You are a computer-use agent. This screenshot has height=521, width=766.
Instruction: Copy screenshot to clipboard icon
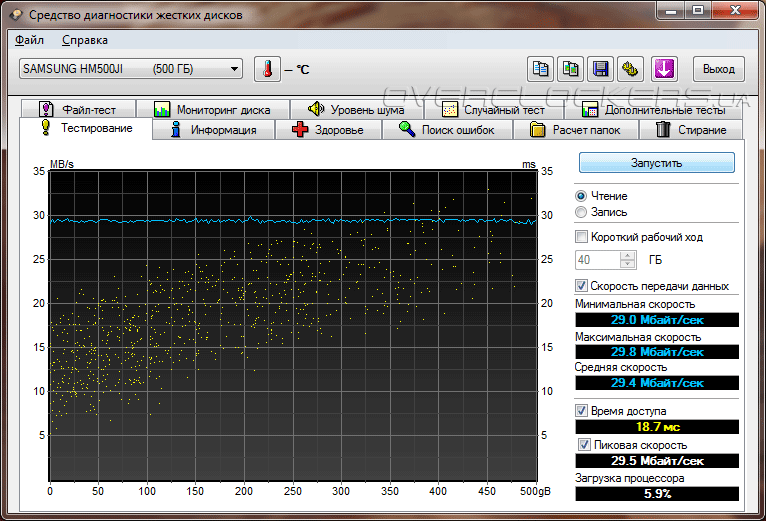570,69
